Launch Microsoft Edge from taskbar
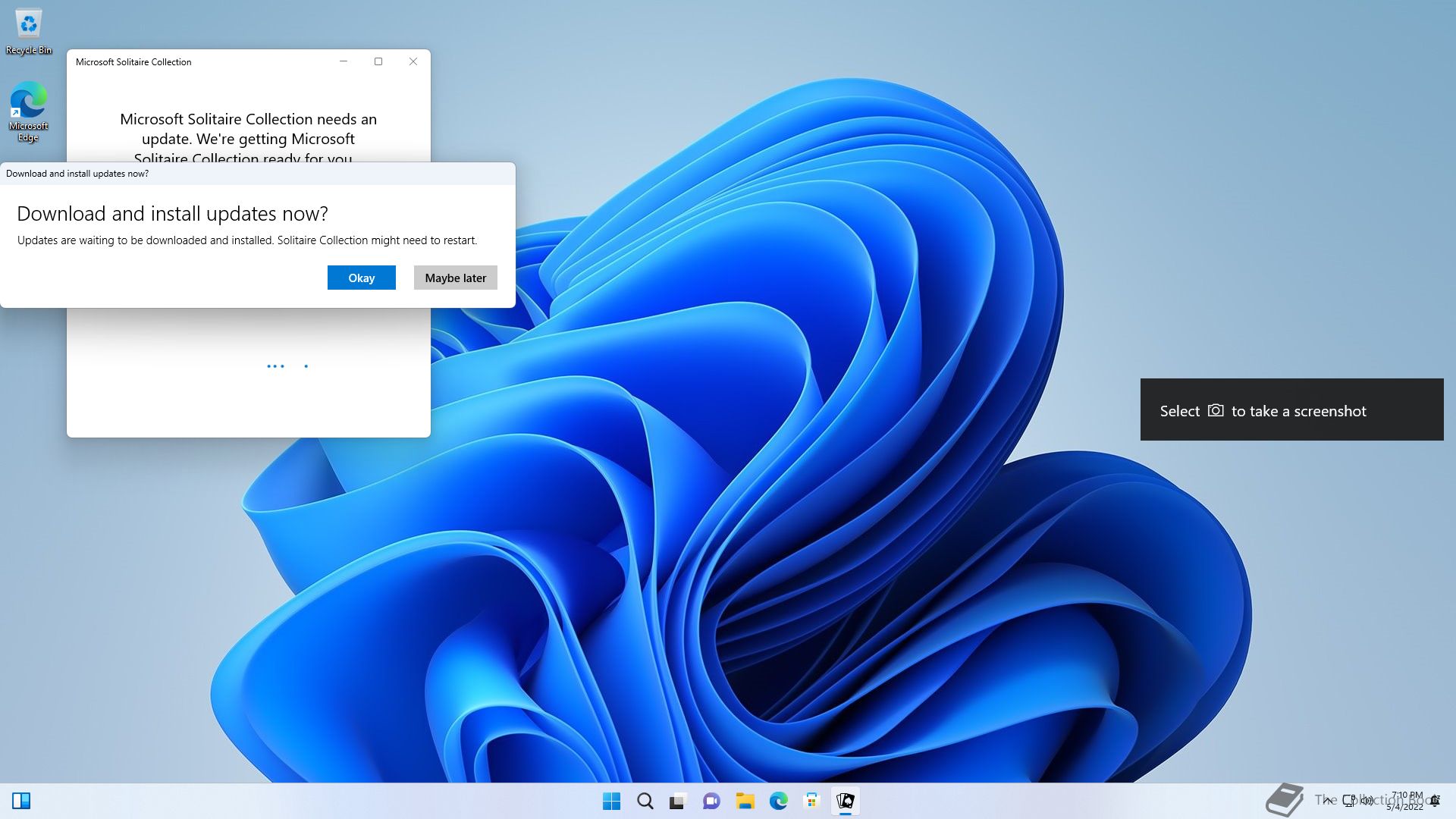The height and width of the screenshot is (819, 1456). pos(778,801)
